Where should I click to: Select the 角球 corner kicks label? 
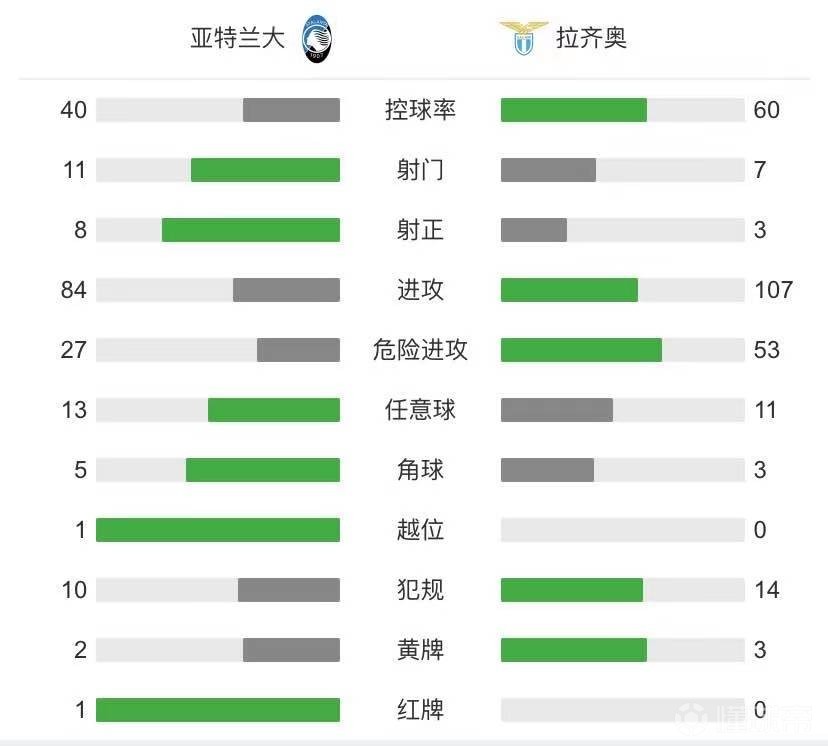pyautogui.click(x=420, y=470)
